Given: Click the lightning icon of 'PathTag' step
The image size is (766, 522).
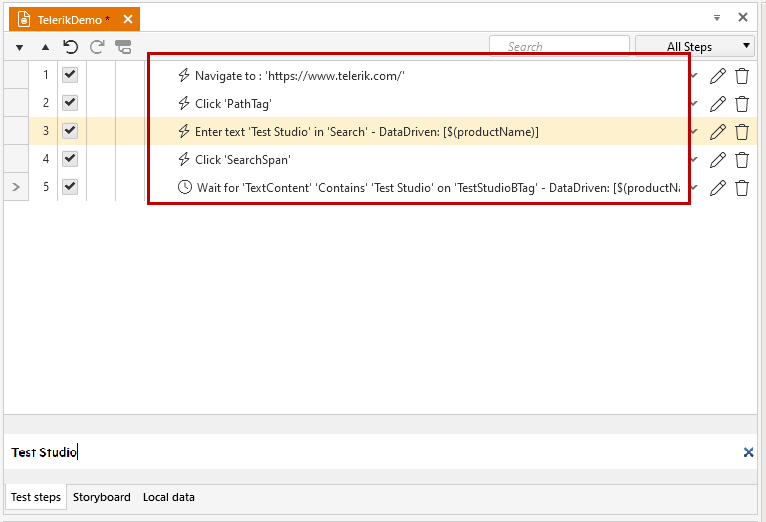Looking at the screenshot, I should pos(184,103).
